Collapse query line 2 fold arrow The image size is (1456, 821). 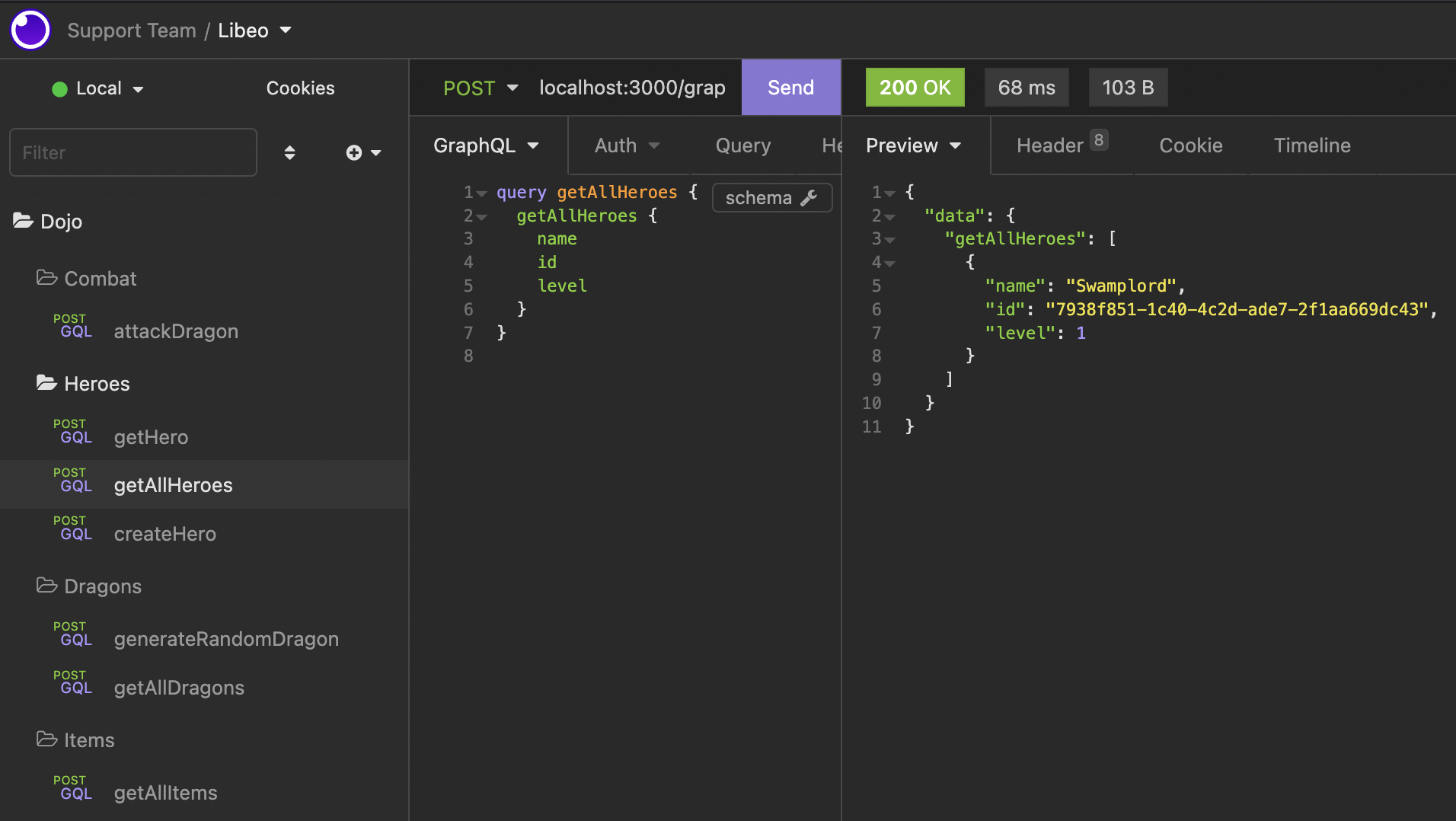pyautogui.click(x=481, y=217)
